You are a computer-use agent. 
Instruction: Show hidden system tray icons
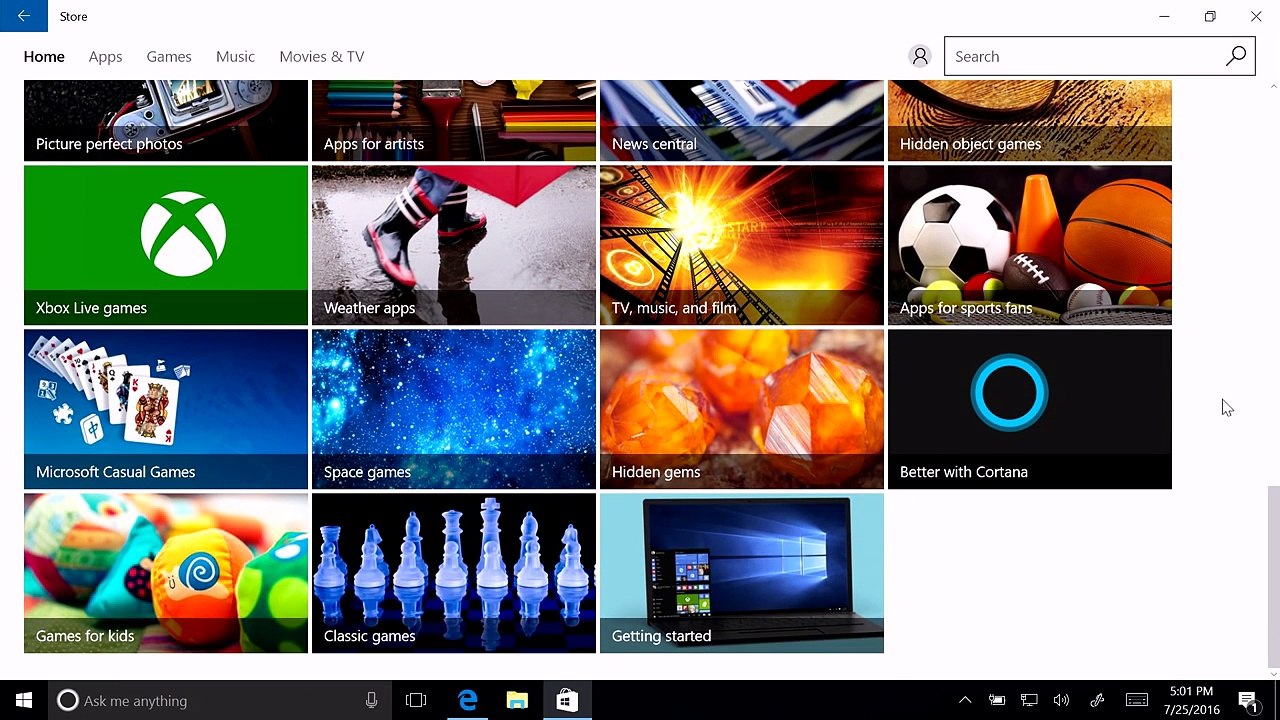[x=965, y=700]
